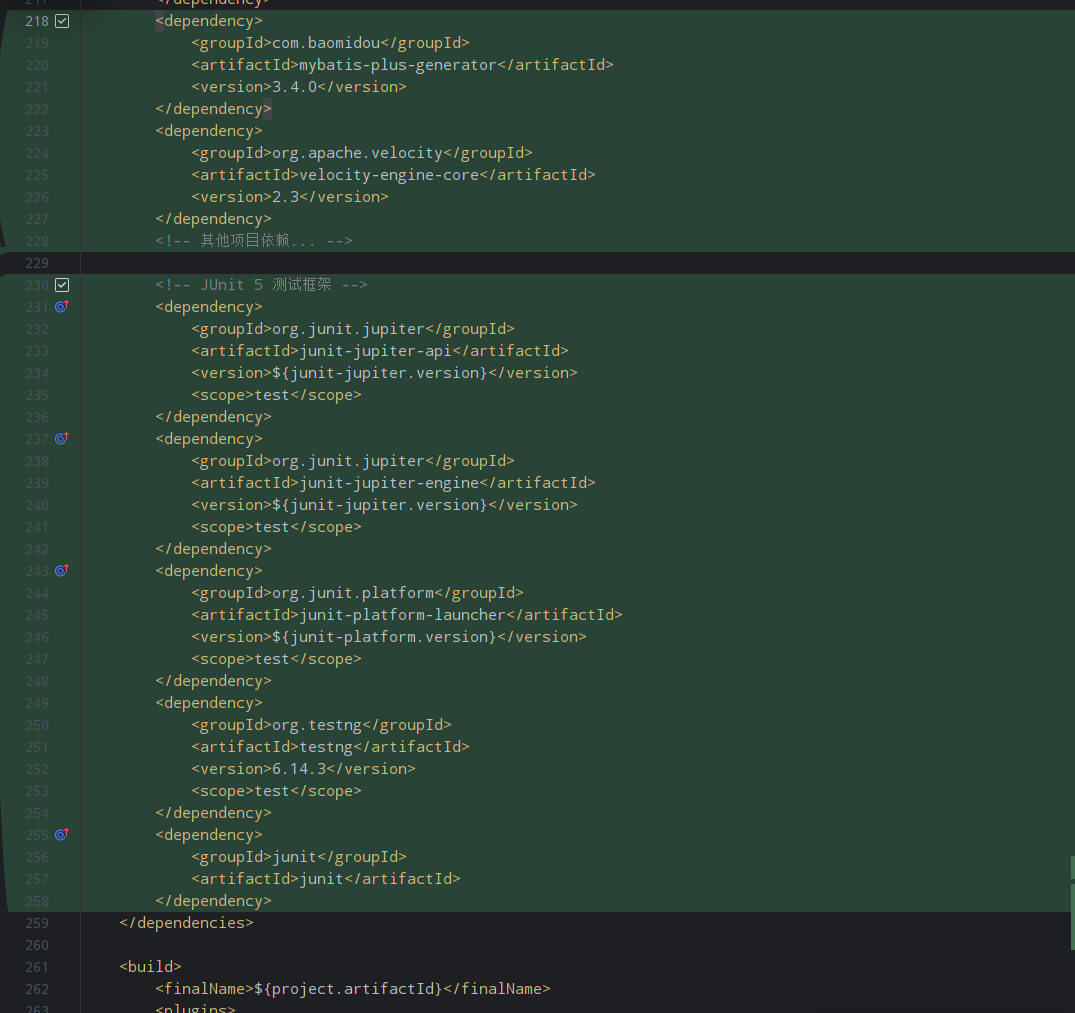Click the upgrade icon for the junit-platform-launcher dependency
Image resolution: width=1075 pixels, height=1013 pixels.
61,570
